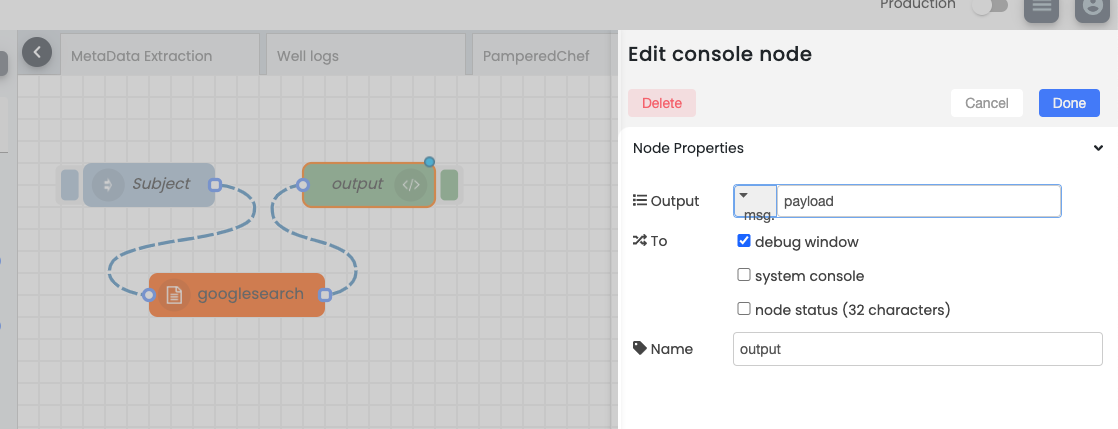Click the Done button
Image resolution: width=1118 pixels, height=429 pixels.
point(1069,103)
